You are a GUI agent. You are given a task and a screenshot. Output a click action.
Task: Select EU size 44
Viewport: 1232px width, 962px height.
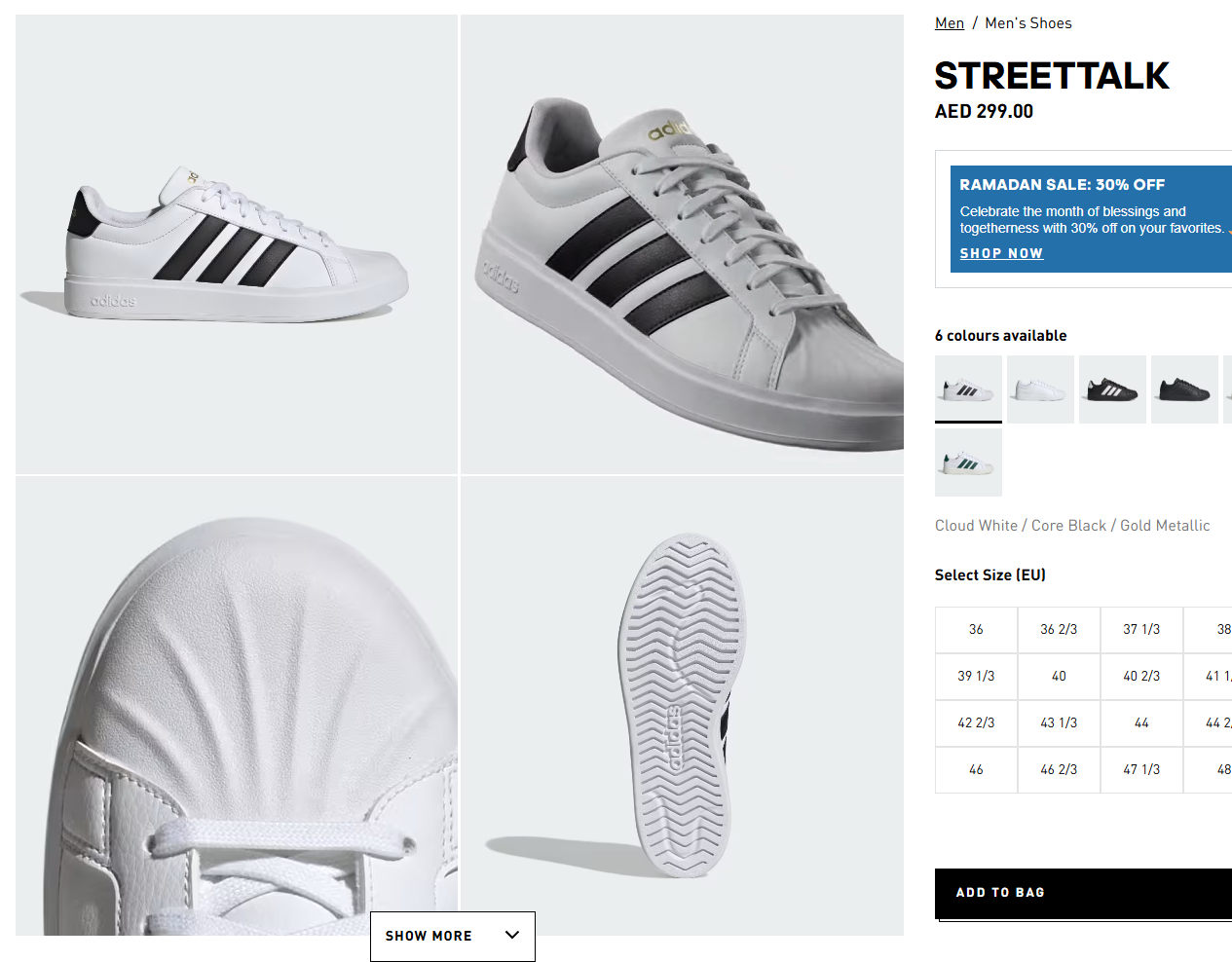(1141, 723)
